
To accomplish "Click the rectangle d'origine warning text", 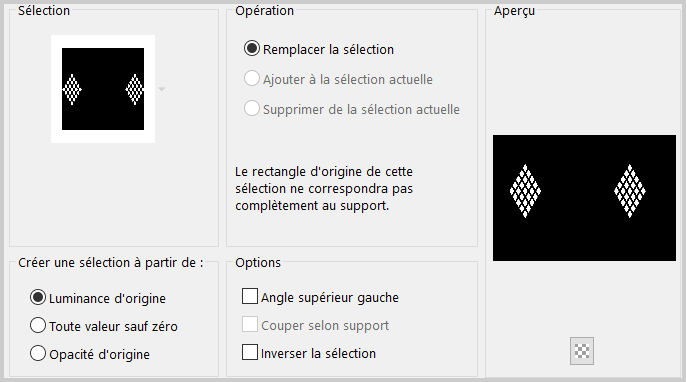I will tap(324, 189).
